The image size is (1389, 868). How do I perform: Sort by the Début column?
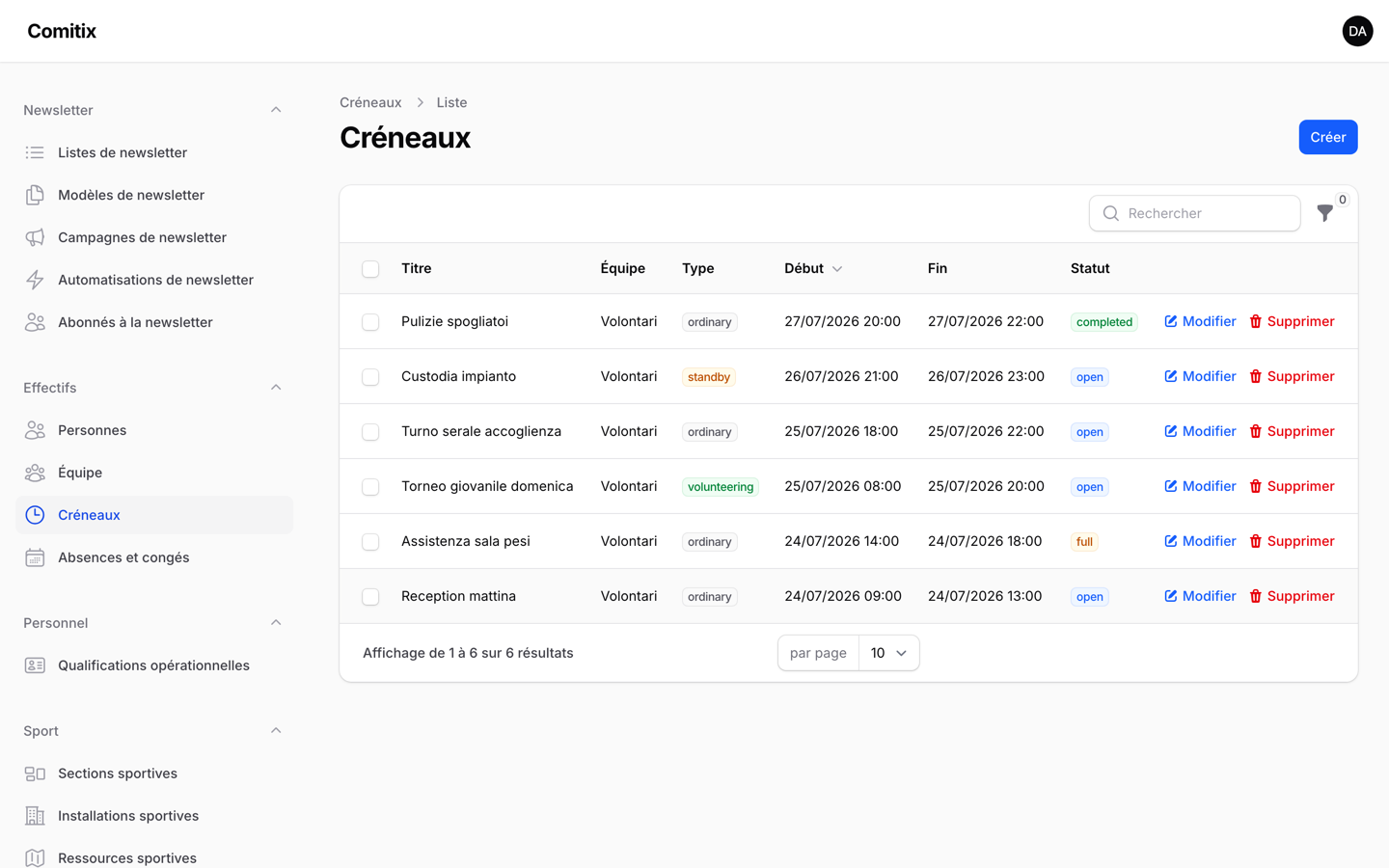pos(813,268)
